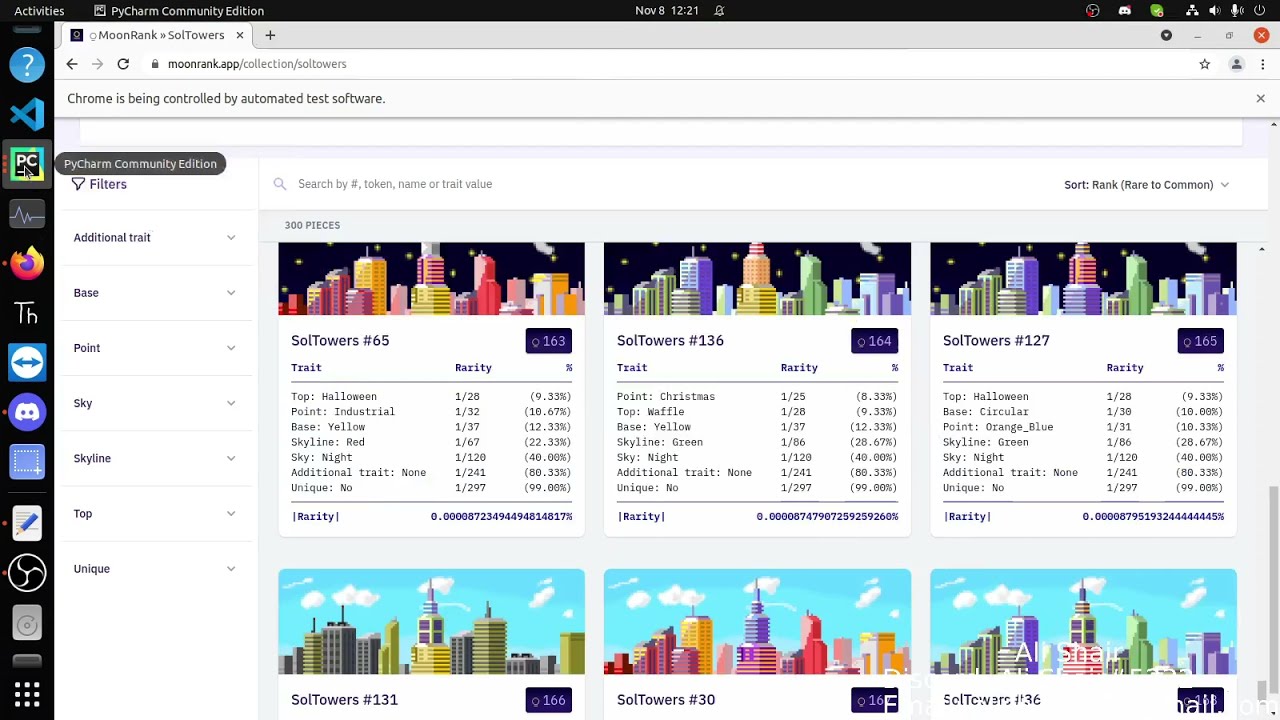
Task: Click Base: Circular trait on #127
Action: pyautogui.click(x=986, y=412)
